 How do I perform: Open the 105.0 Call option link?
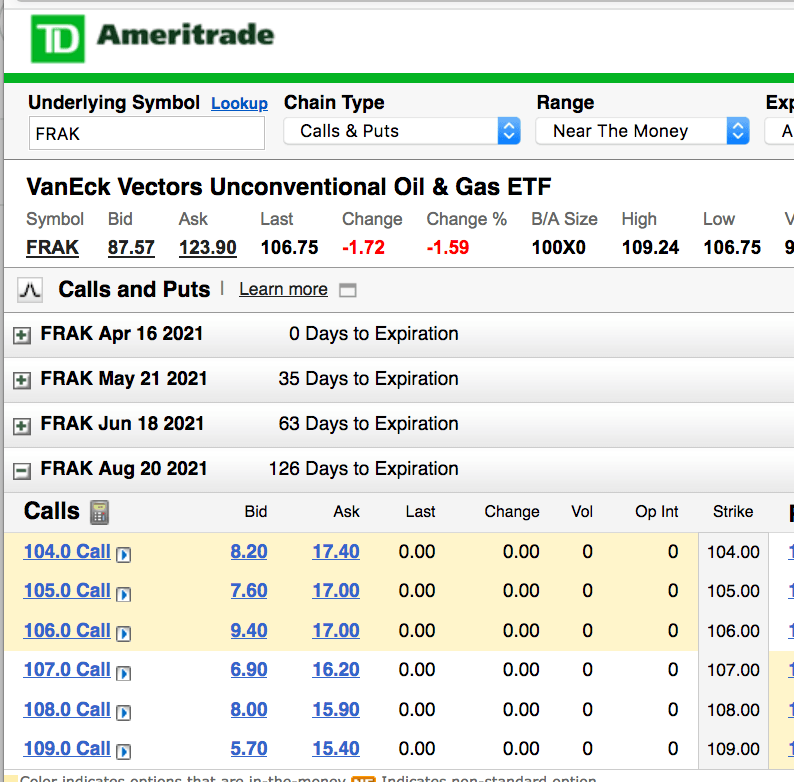click(x=67, y=591)
